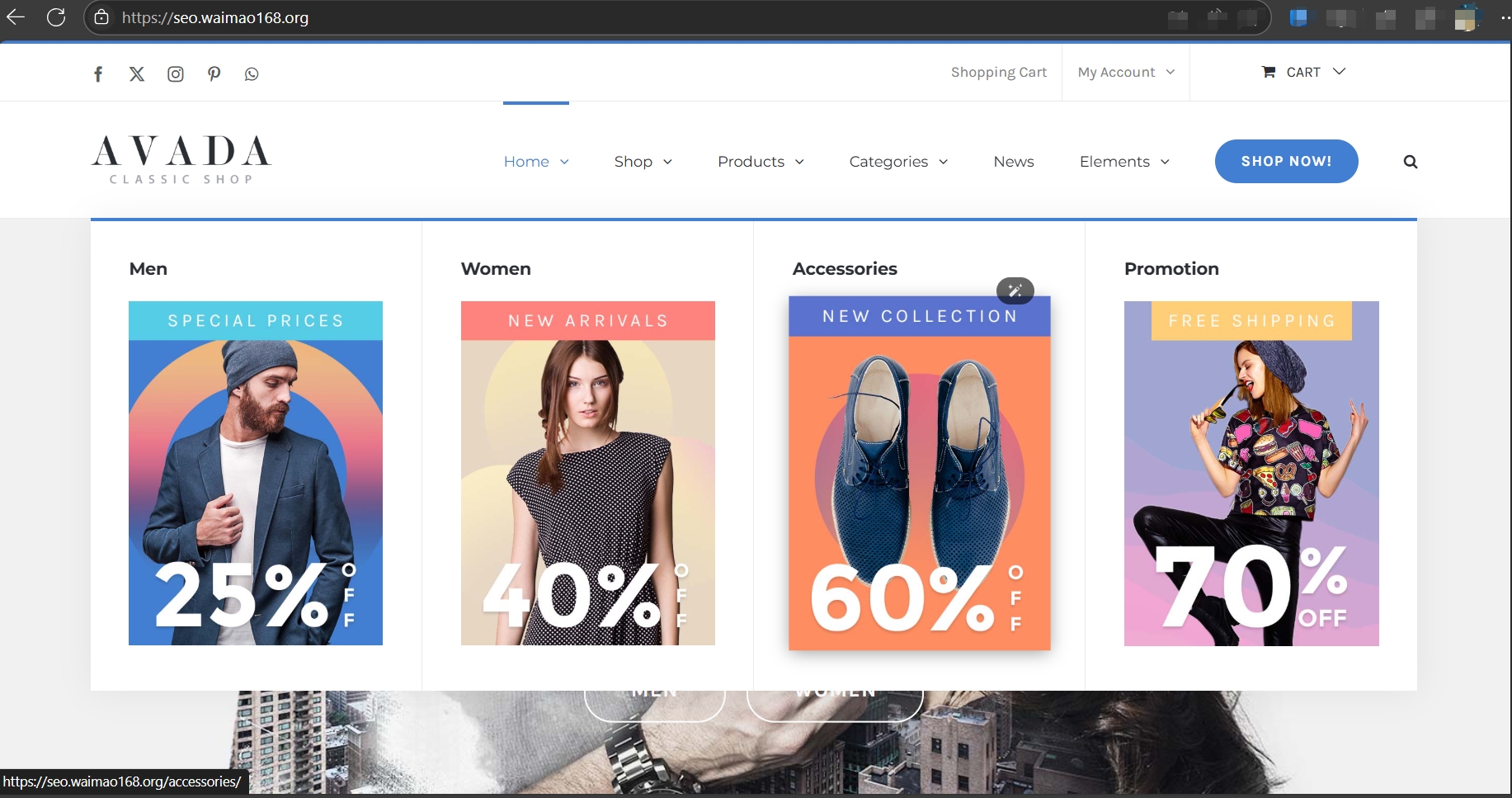
Task: Open the search magnifier icon
Action: click(x=1411, y=162)
